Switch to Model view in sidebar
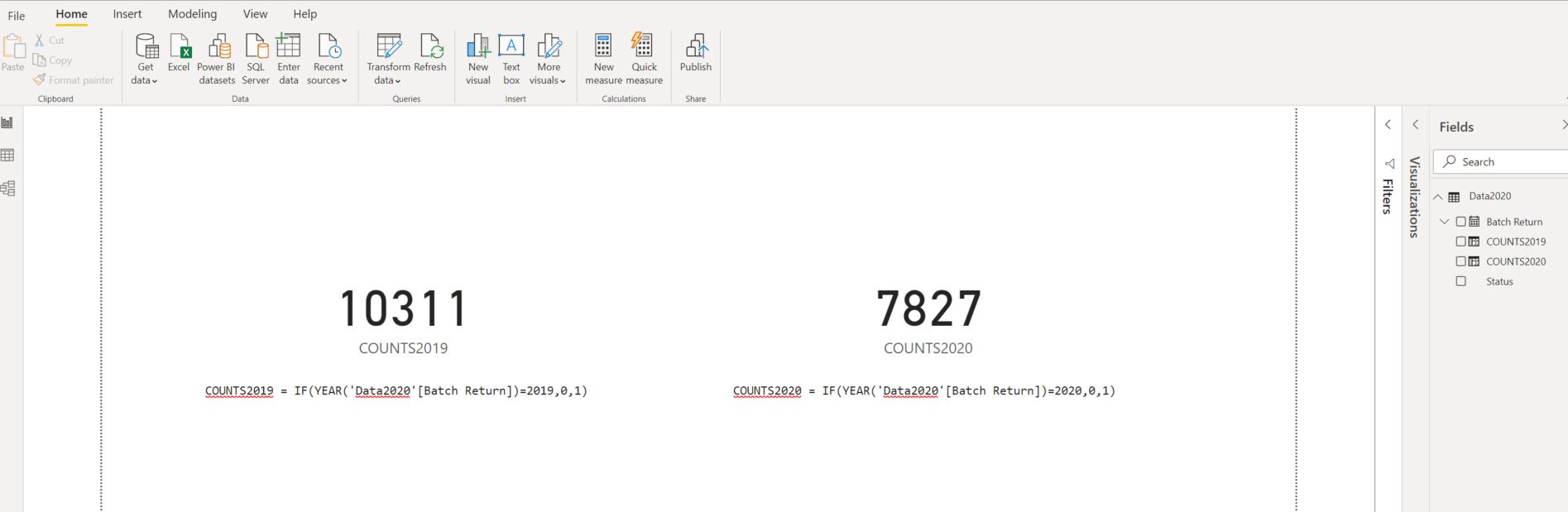The width and height of the screenshot is (1568, 512). point(8,189)
